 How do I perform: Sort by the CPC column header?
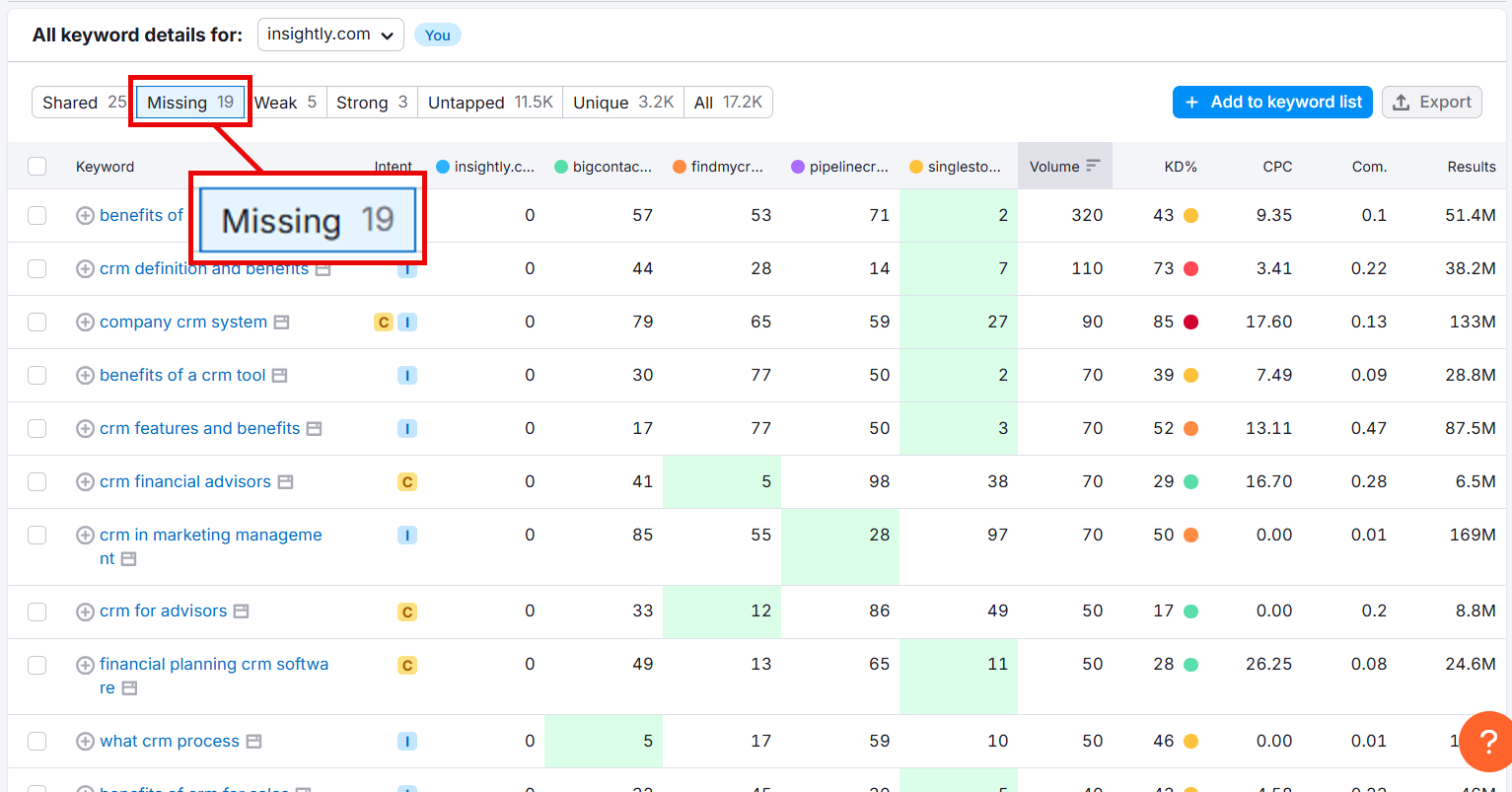pos(1277,167)
